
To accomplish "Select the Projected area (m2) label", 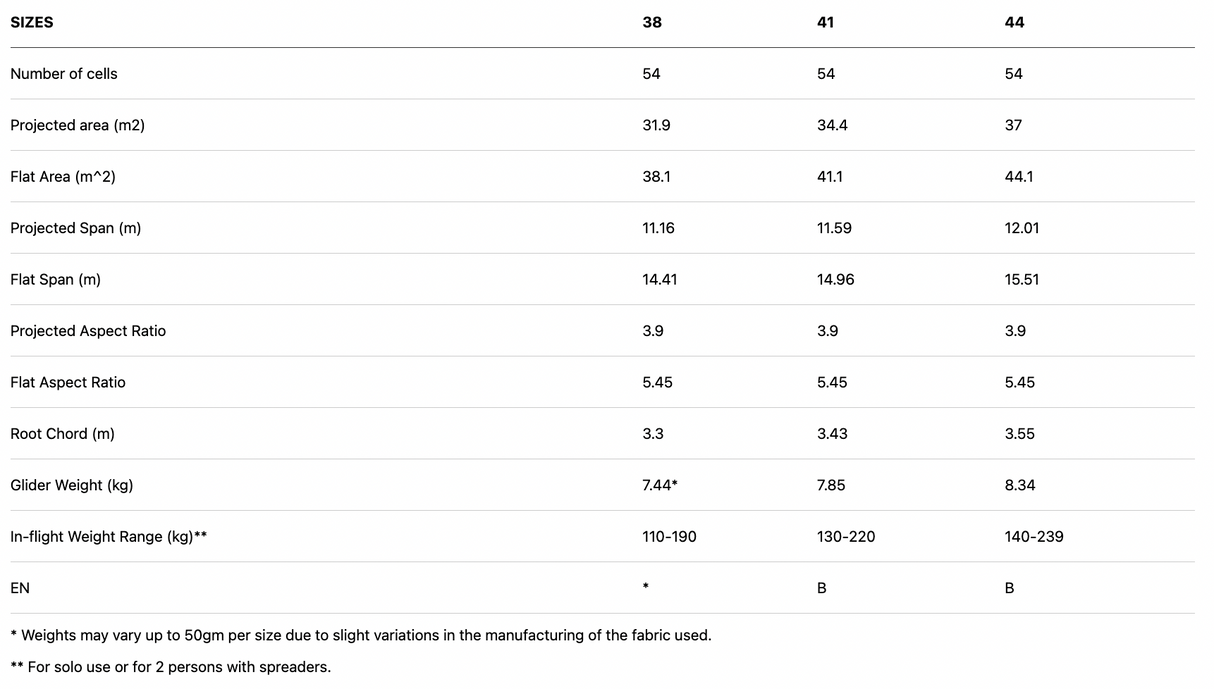I will 77,125.
